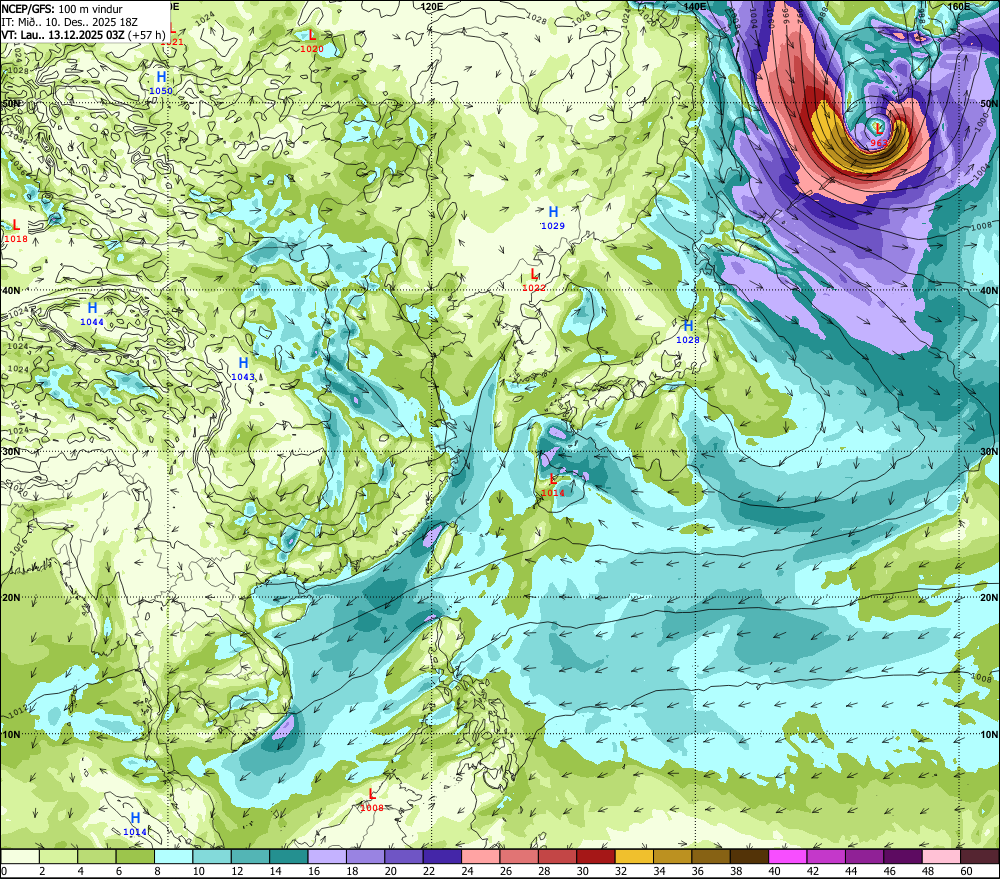This screenshot has width=1000, height=879.
Task: Click the H marker labeled 1029
Action: 553,212
